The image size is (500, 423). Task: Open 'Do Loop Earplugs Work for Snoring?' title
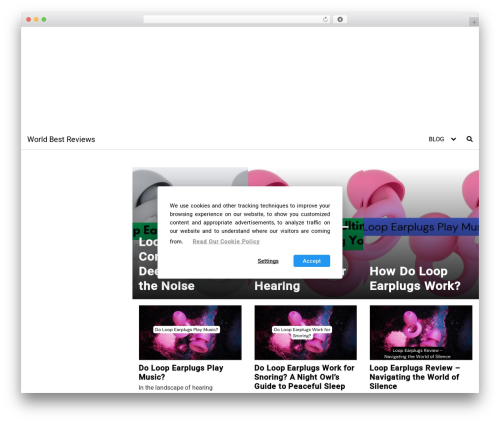(304, 377)
